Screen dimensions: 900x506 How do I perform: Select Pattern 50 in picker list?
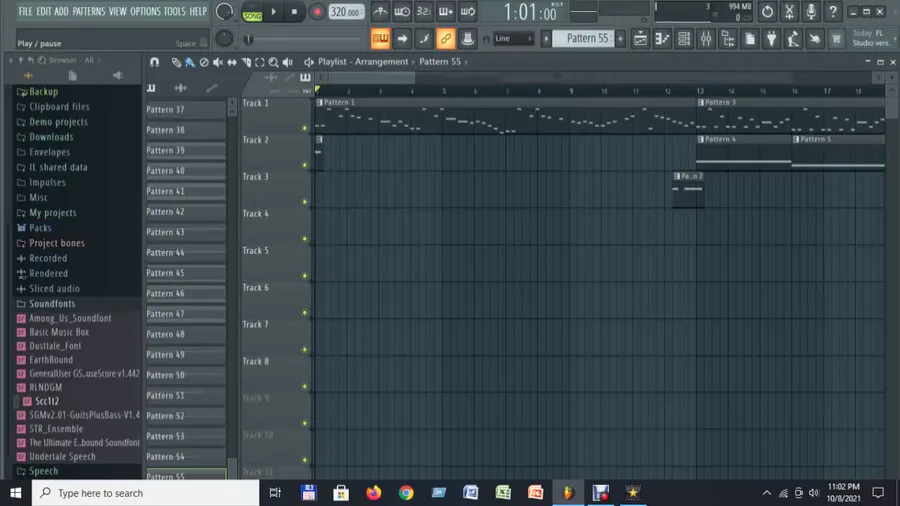[185, 376]
